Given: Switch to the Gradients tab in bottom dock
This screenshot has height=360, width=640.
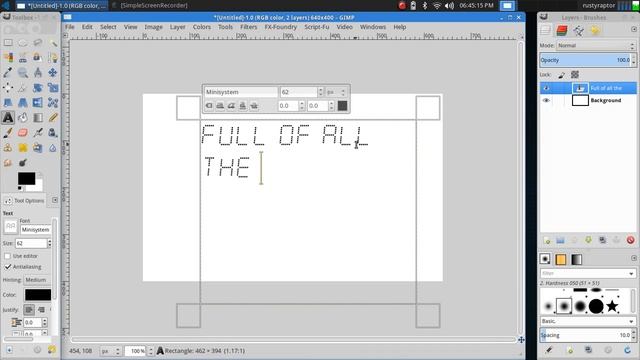Looking at the screenshot, I should [576, 259].
